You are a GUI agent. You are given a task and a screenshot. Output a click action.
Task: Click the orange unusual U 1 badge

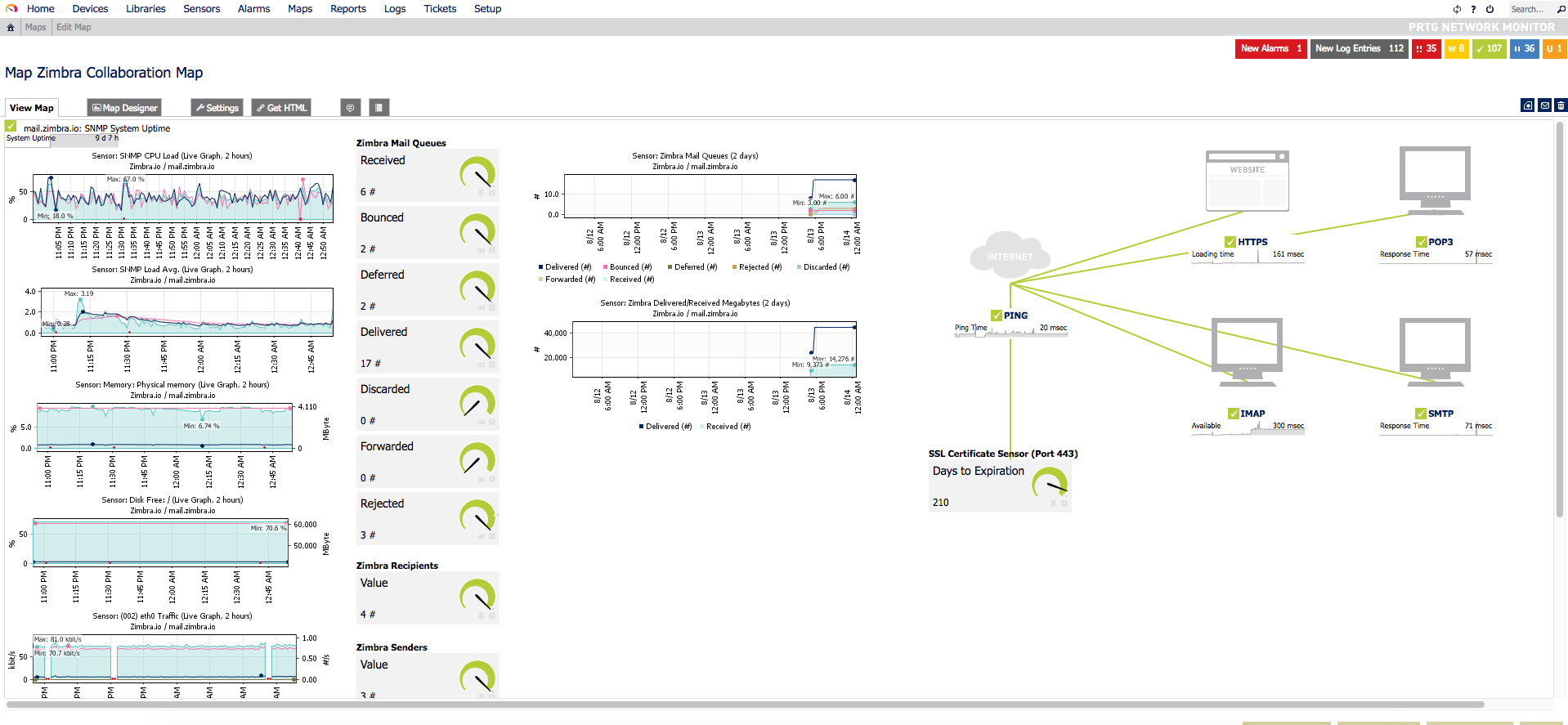(x=1554, y=48)
